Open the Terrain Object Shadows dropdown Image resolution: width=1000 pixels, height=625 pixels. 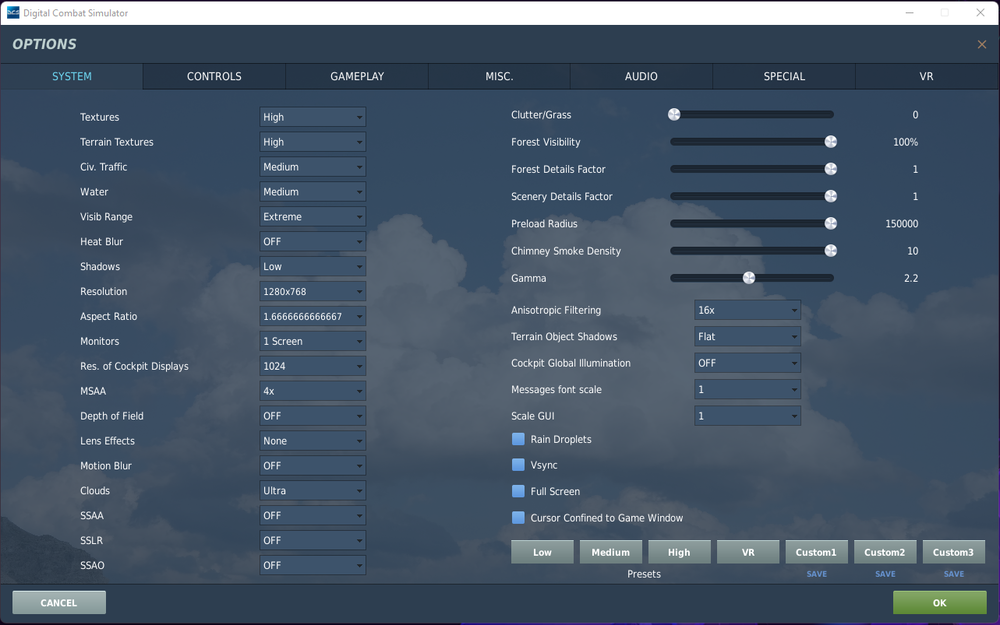pyautogui.click(x=747, y=336)
